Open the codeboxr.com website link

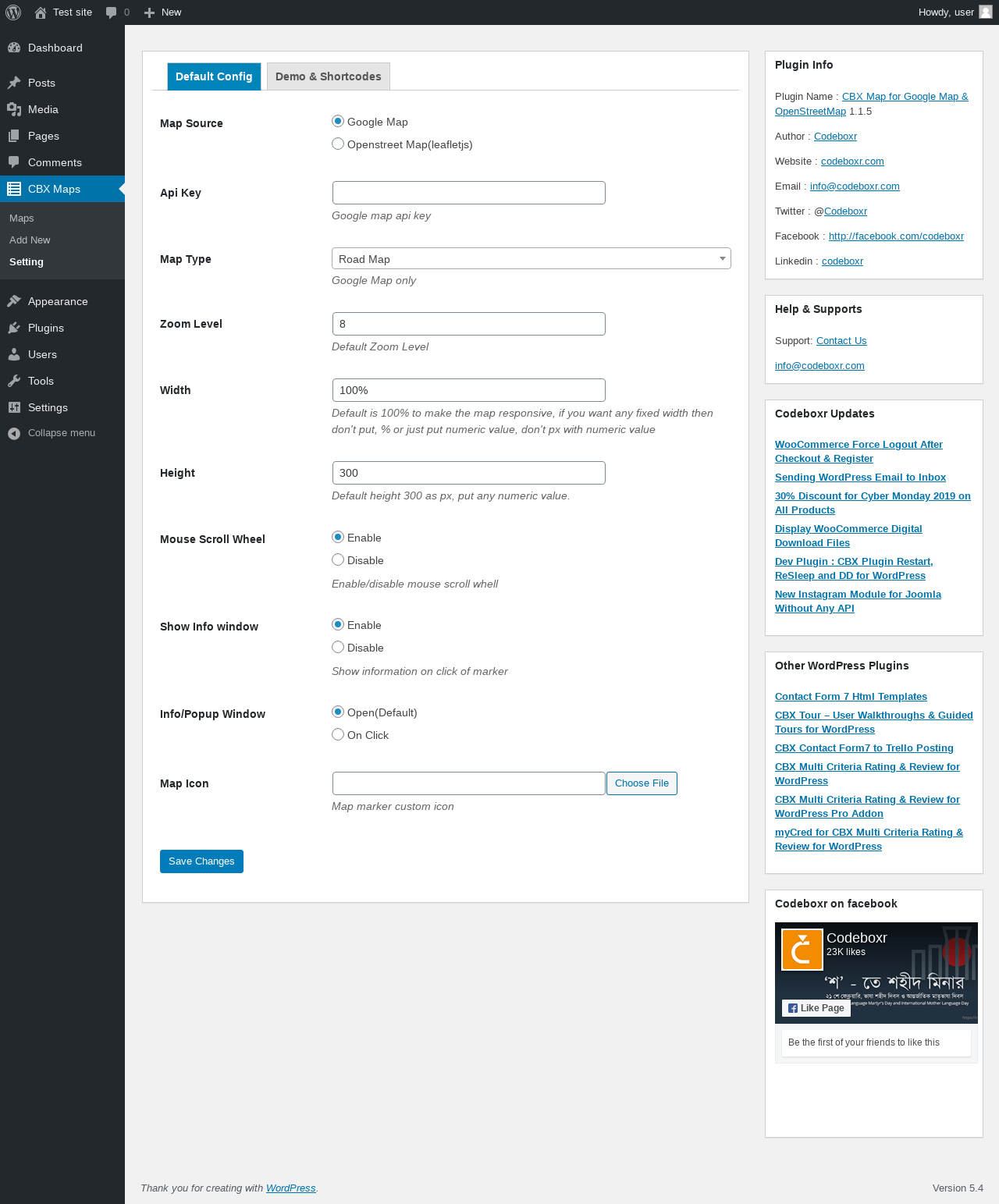coord(852,162)
